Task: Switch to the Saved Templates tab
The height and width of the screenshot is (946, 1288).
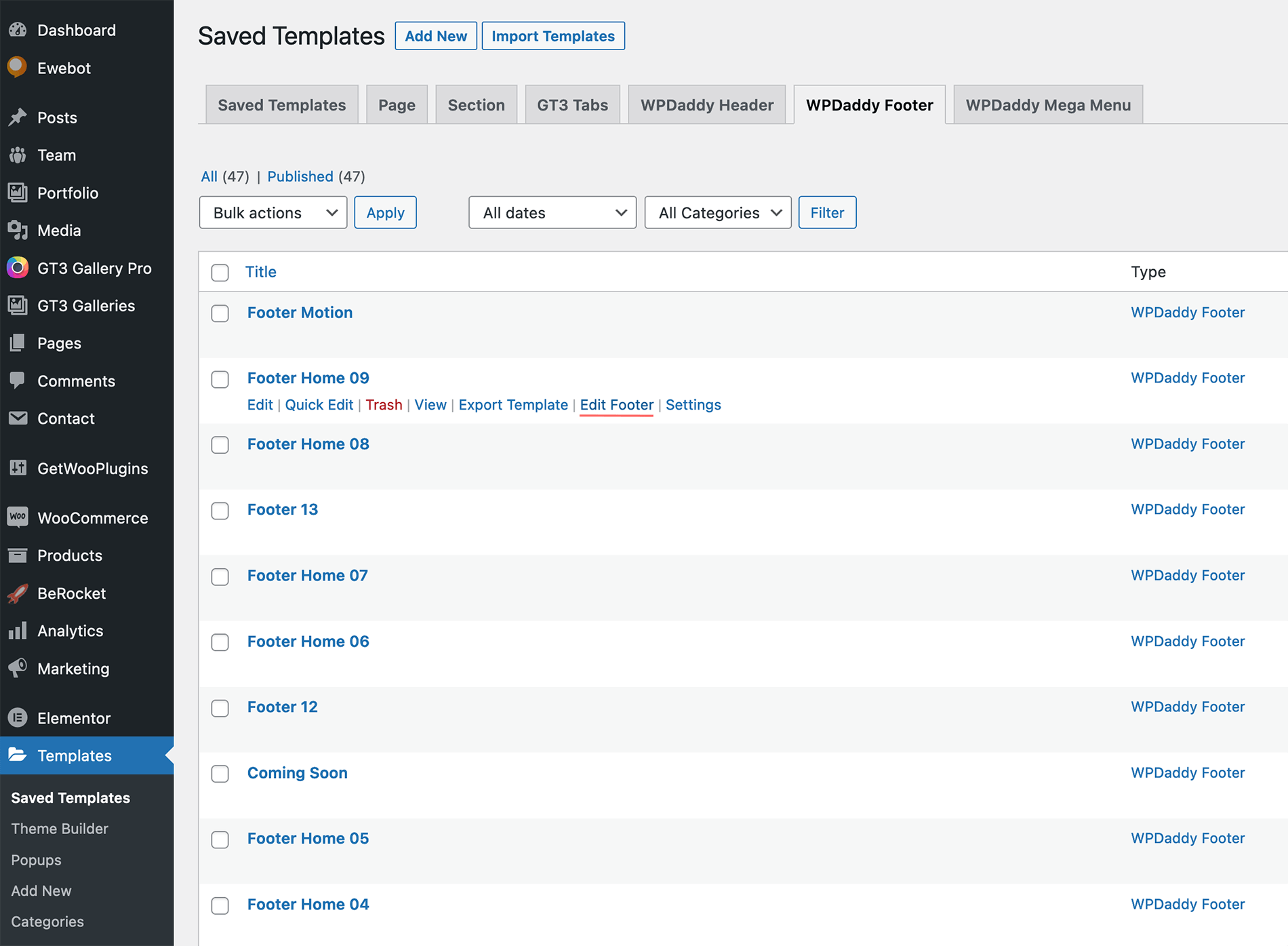Action: pos(282,104)
